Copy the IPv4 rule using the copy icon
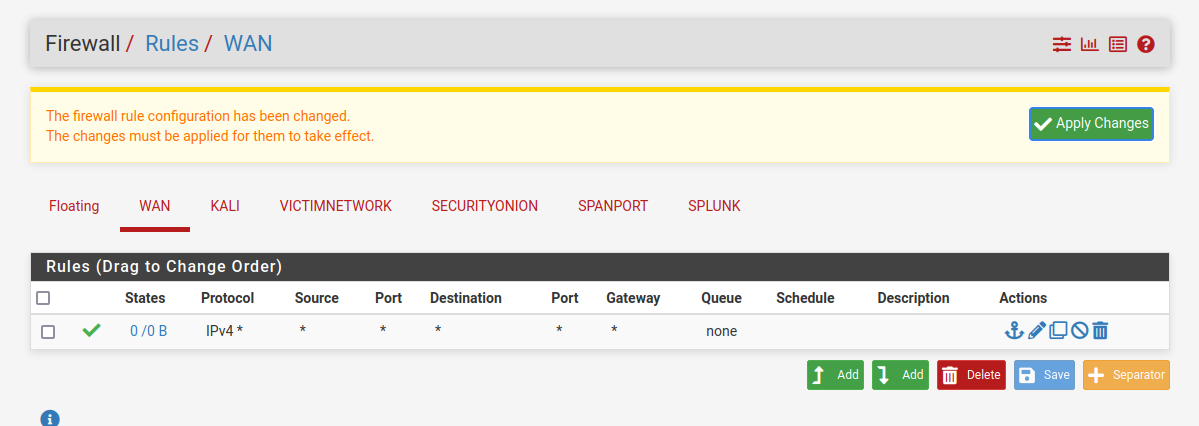Image resolution: width=1199 pixels, height=426 pixels. pyautogui.click(x=1058, y=330)
